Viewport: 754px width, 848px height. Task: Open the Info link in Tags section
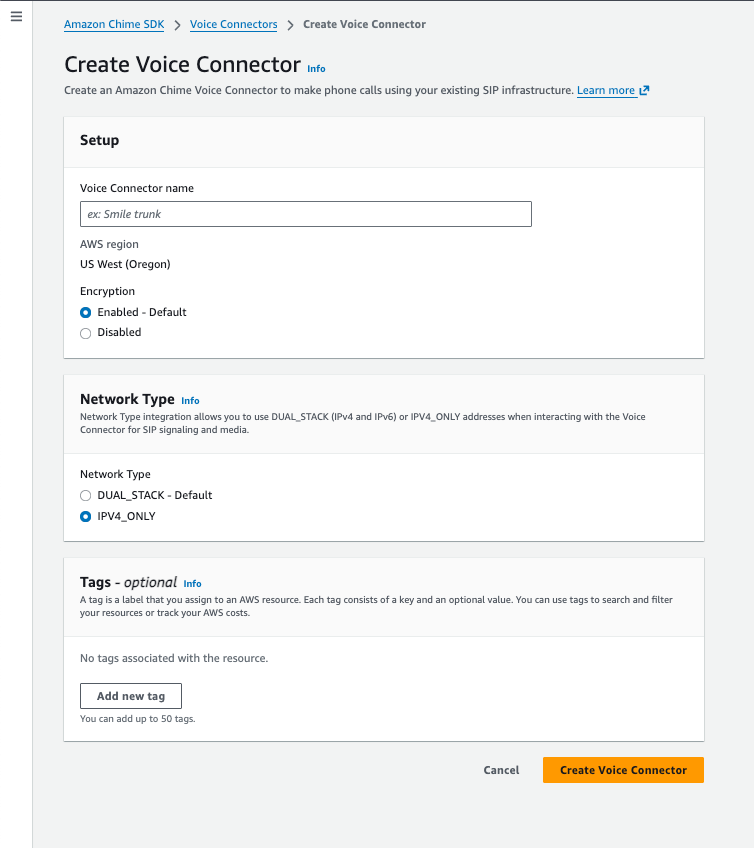tap(192, 584)
